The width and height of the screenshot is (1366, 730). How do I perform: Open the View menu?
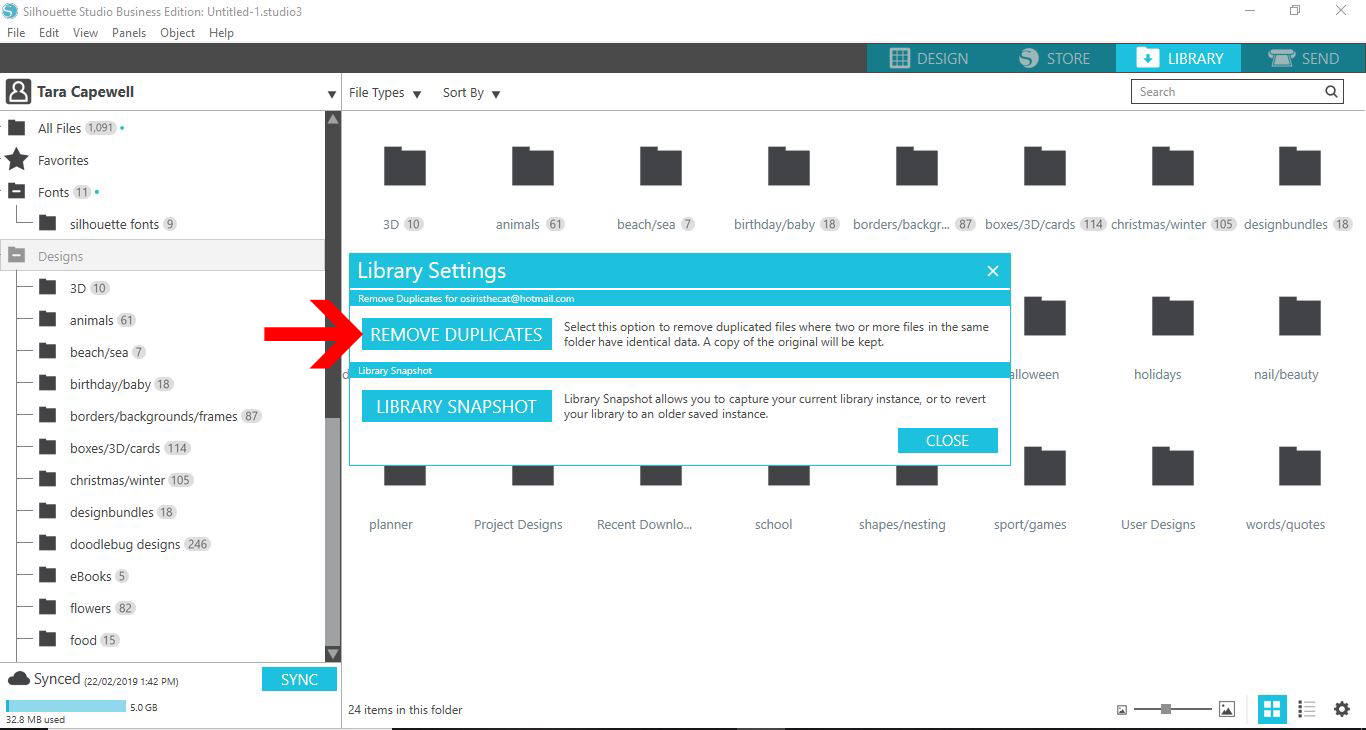85,32
